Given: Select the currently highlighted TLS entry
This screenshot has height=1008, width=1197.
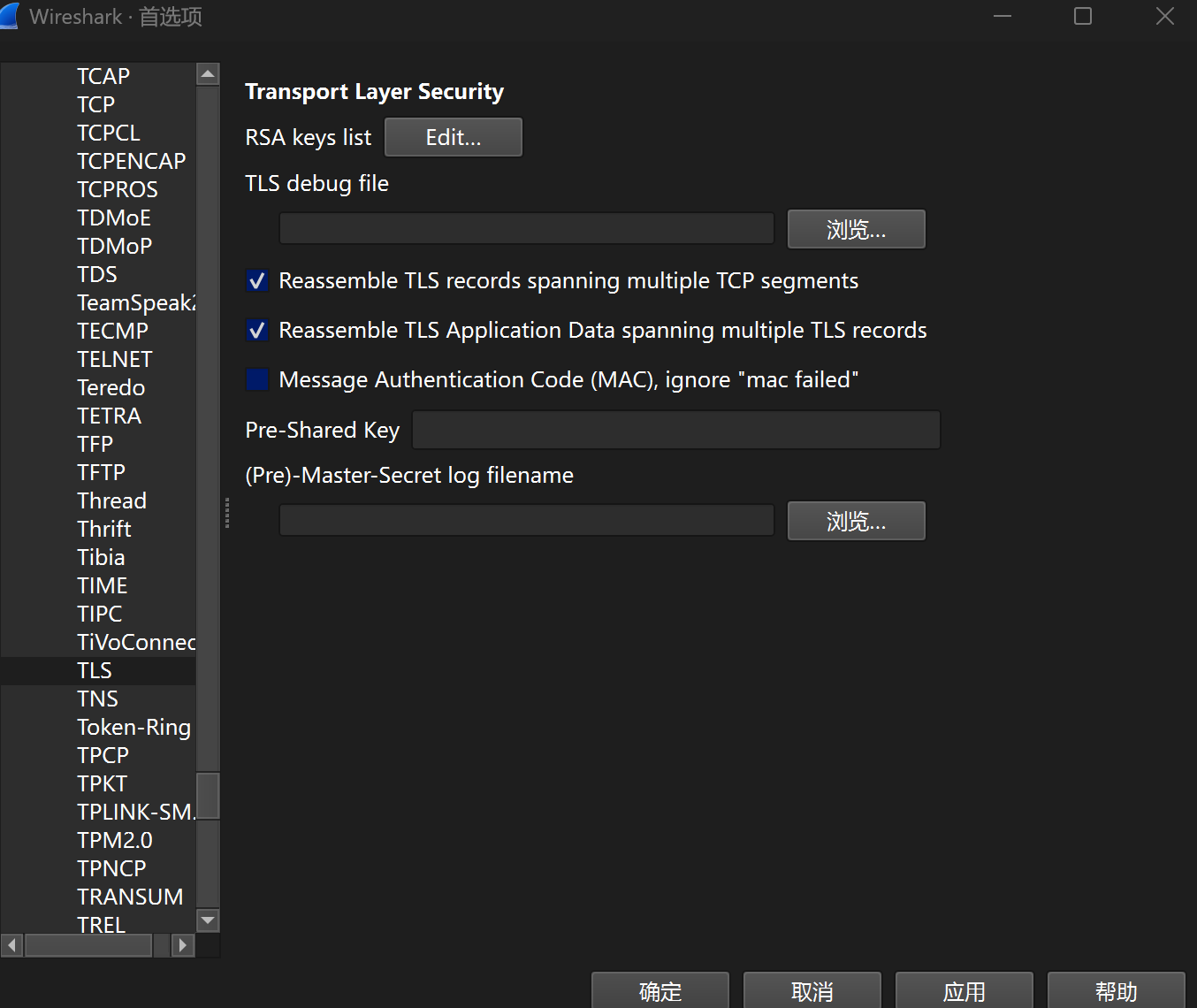Looking at the screenshot, I should (94, 669).
